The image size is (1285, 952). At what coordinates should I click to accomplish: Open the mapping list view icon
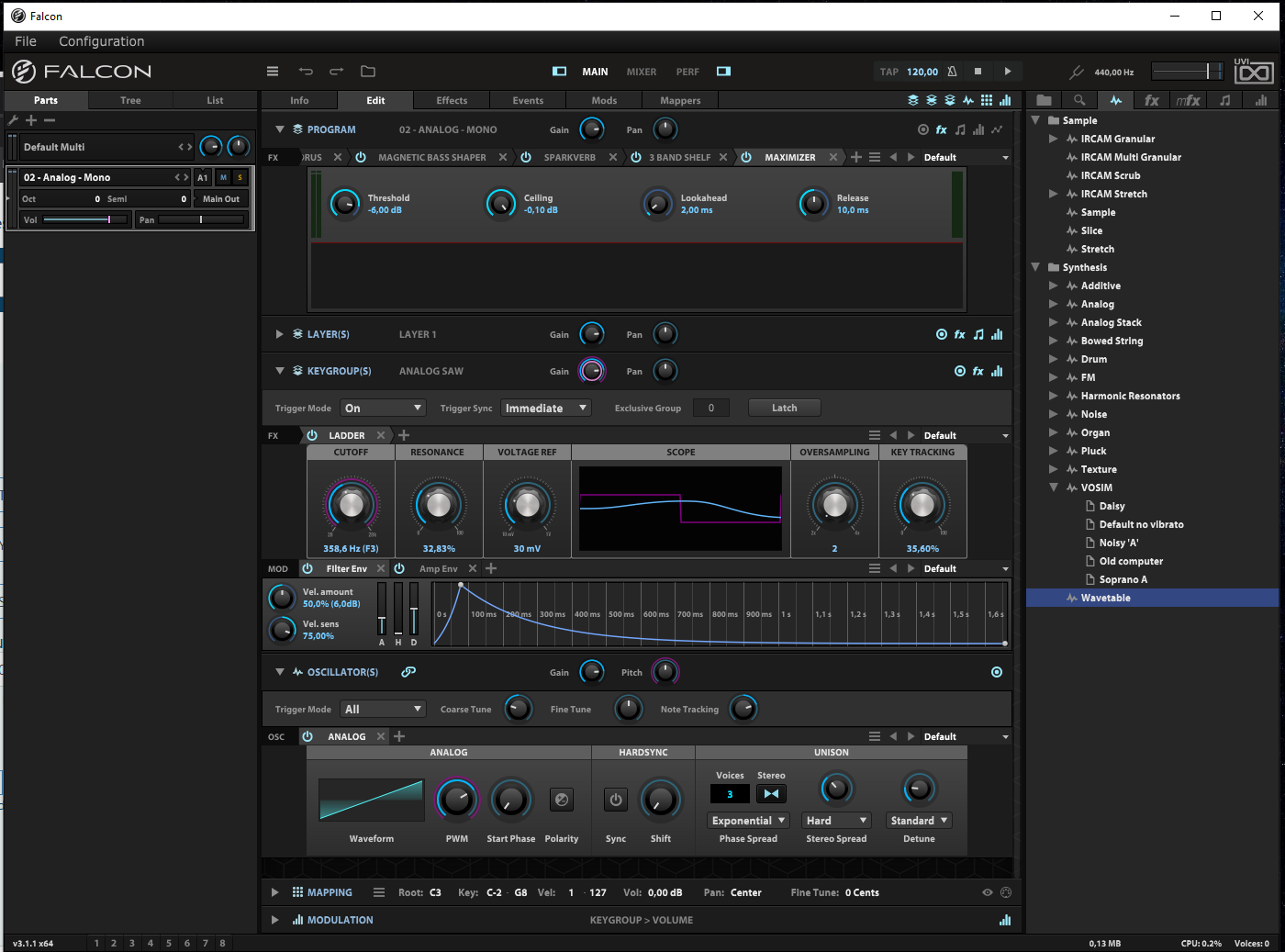click(379, 892)
